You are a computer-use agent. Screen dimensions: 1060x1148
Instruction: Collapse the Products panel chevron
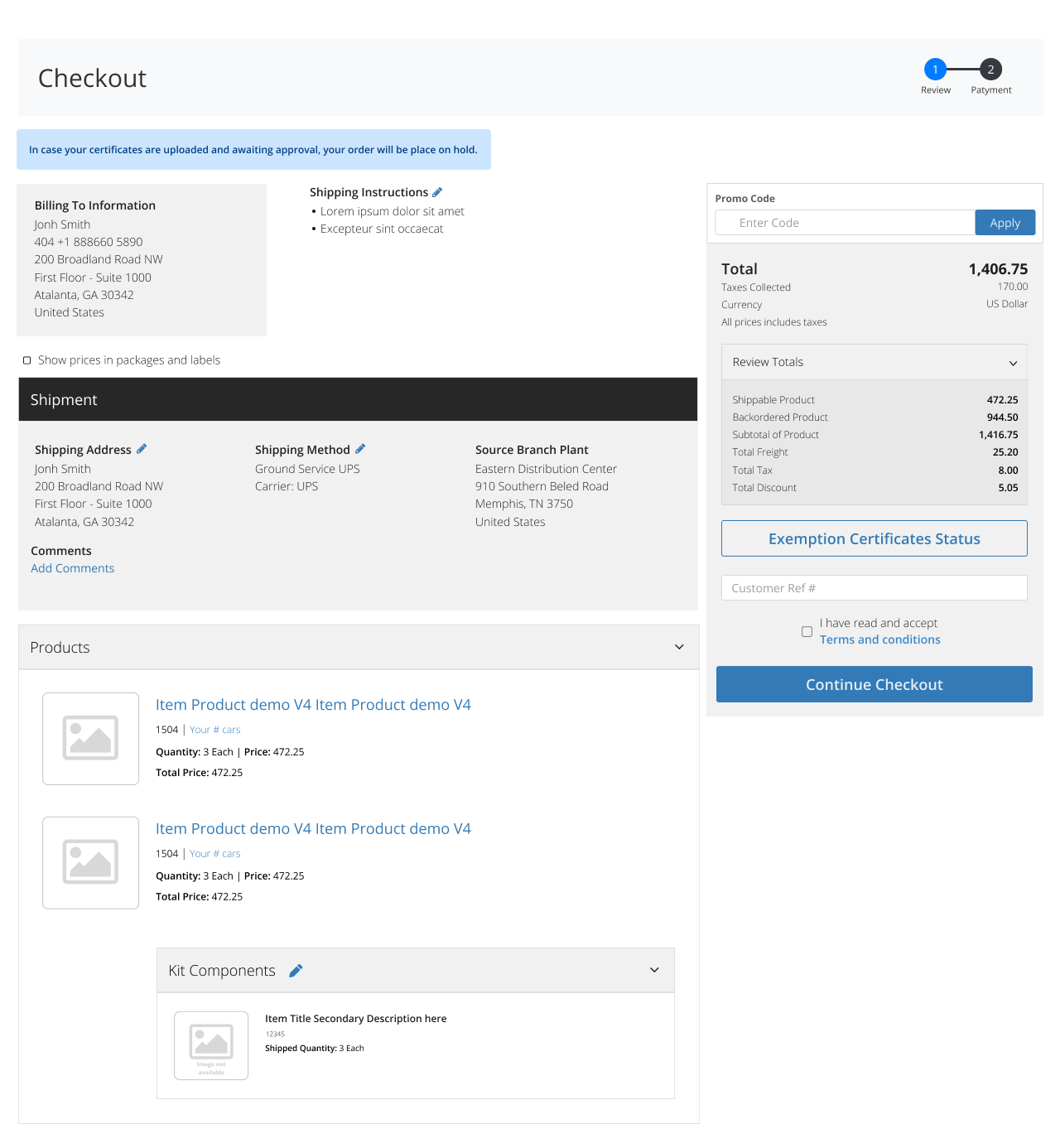[x=679, y=647]
